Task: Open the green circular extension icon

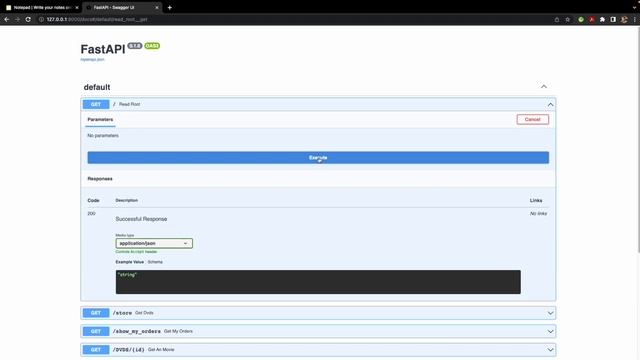Action: [x=581, y=19]
